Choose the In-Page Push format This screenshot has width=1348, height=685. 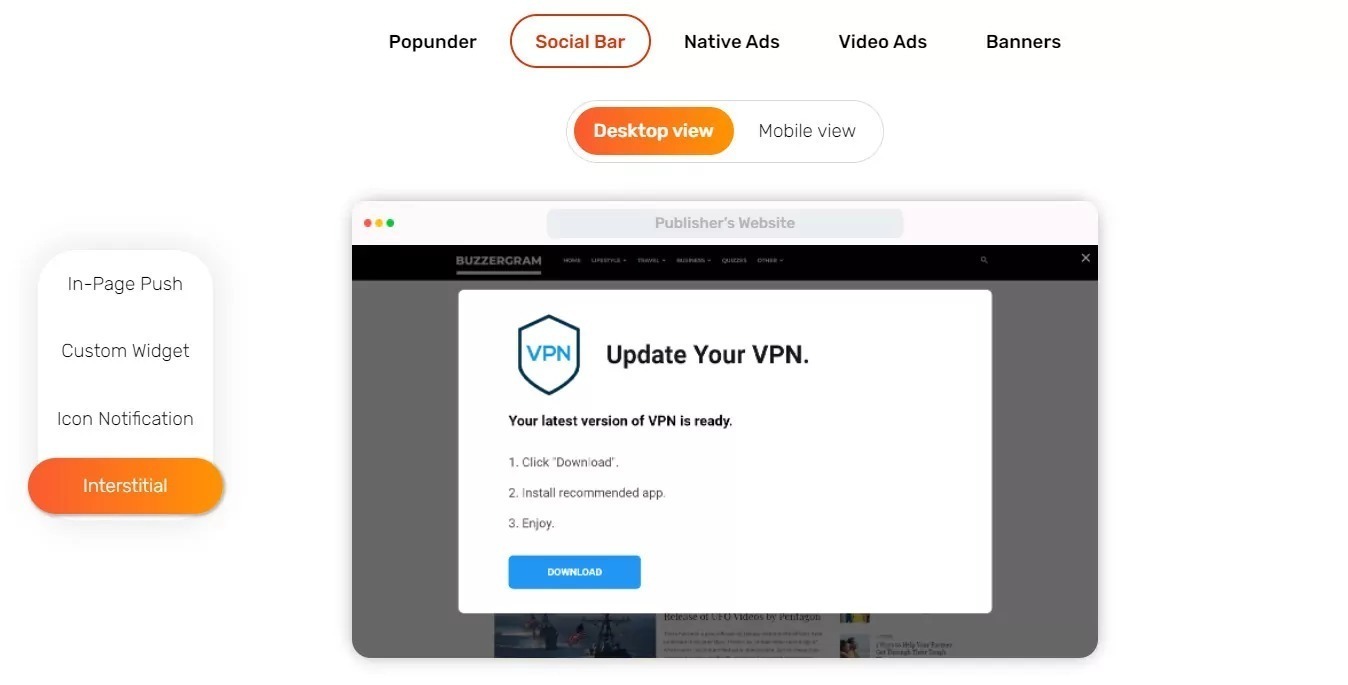125,284
